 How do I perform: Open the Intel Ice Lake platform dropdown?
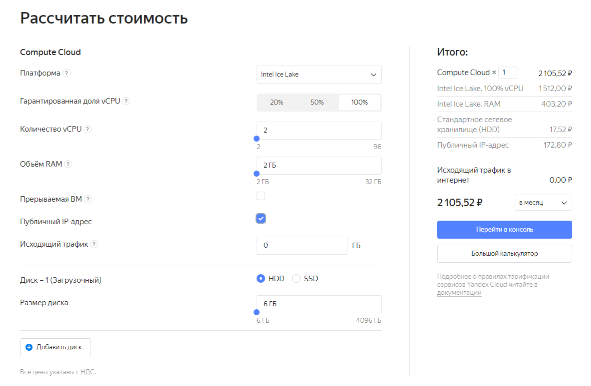tap(319, 74)
